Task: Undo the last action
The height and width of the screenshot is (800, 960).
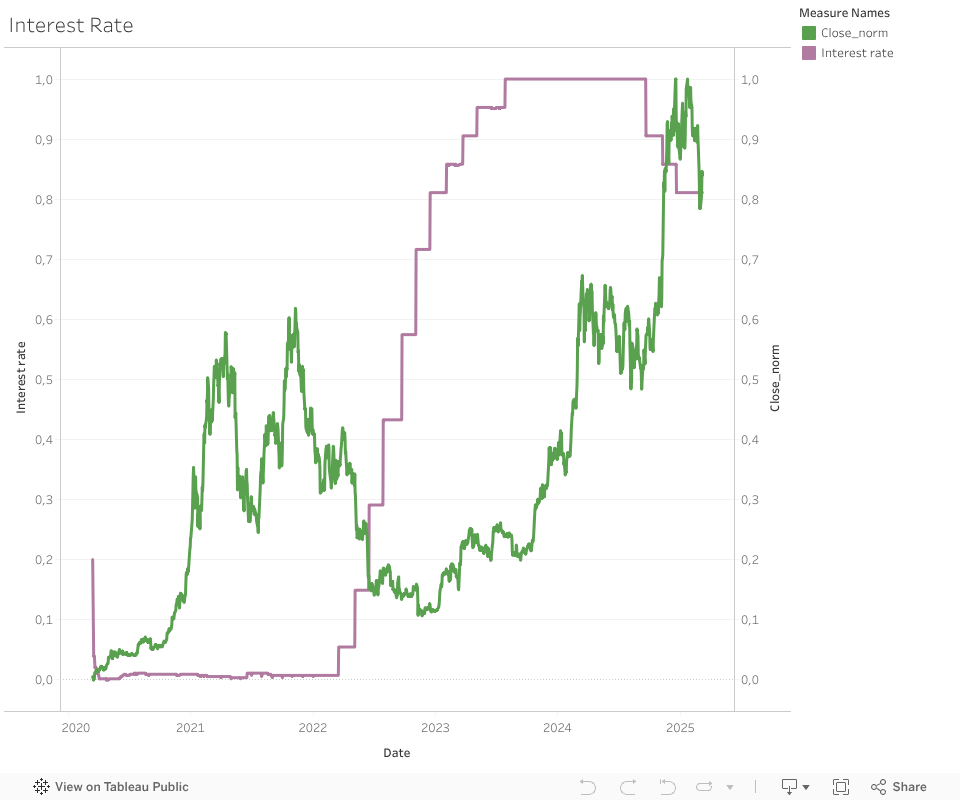Action: [588, 787]
